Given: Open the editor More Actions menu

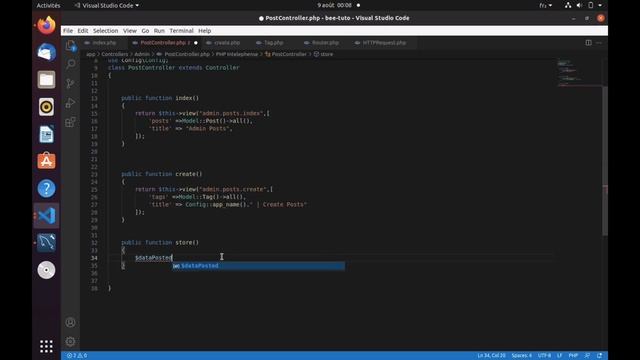Looking at the screenshot, I should pyautogui.click(x=599, y=42).
